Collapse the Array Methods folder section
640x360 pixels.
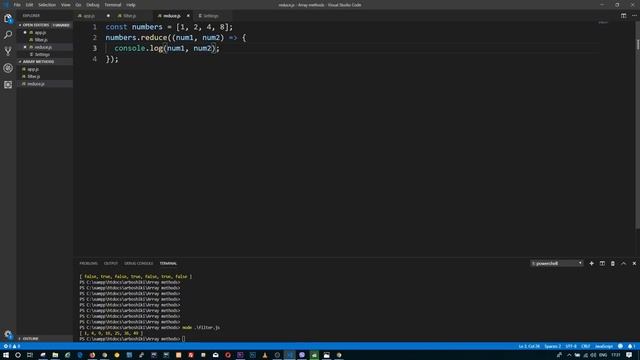pyautogui.click(x=45, y=62)
